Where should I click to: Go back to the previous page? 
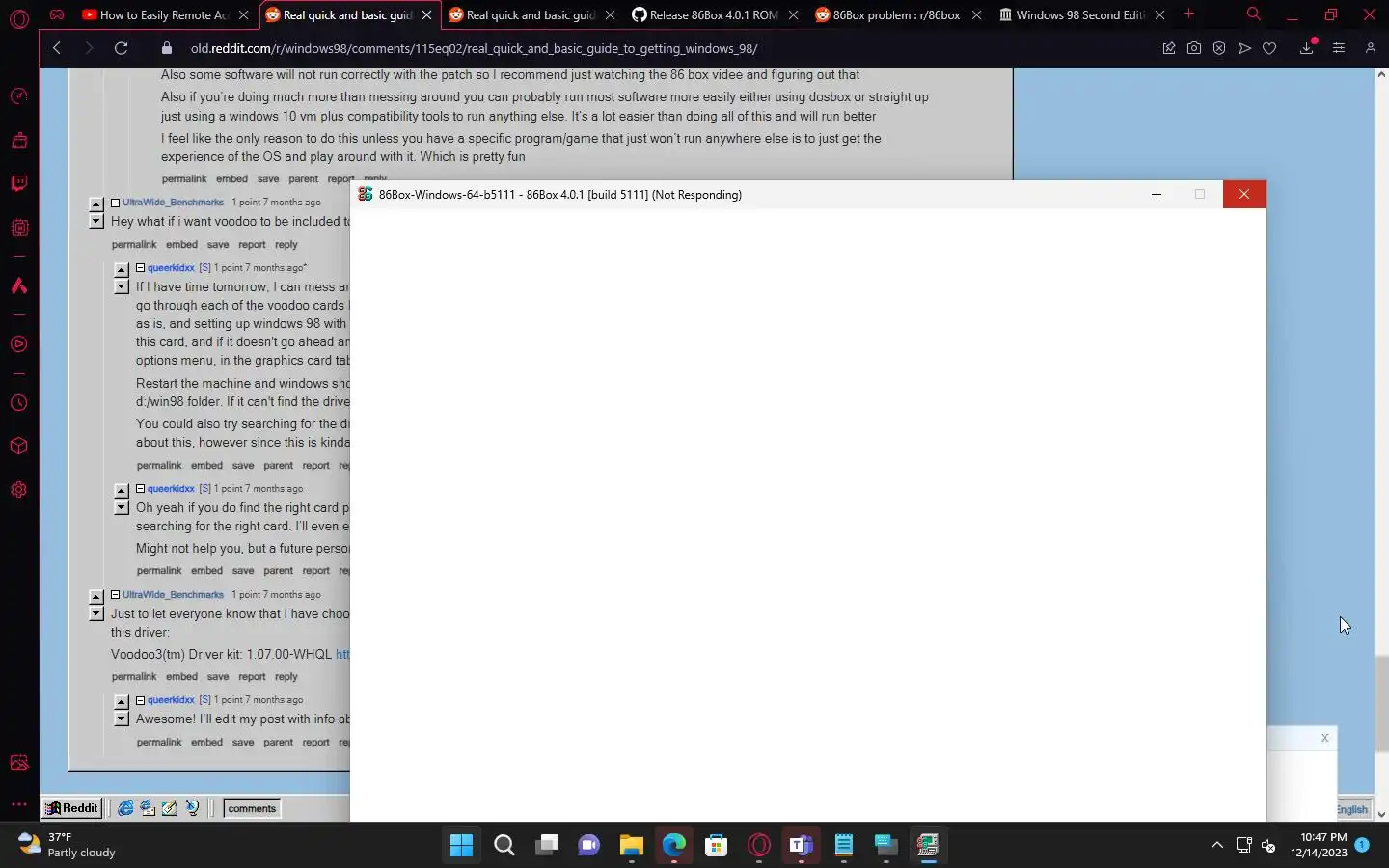56,48
